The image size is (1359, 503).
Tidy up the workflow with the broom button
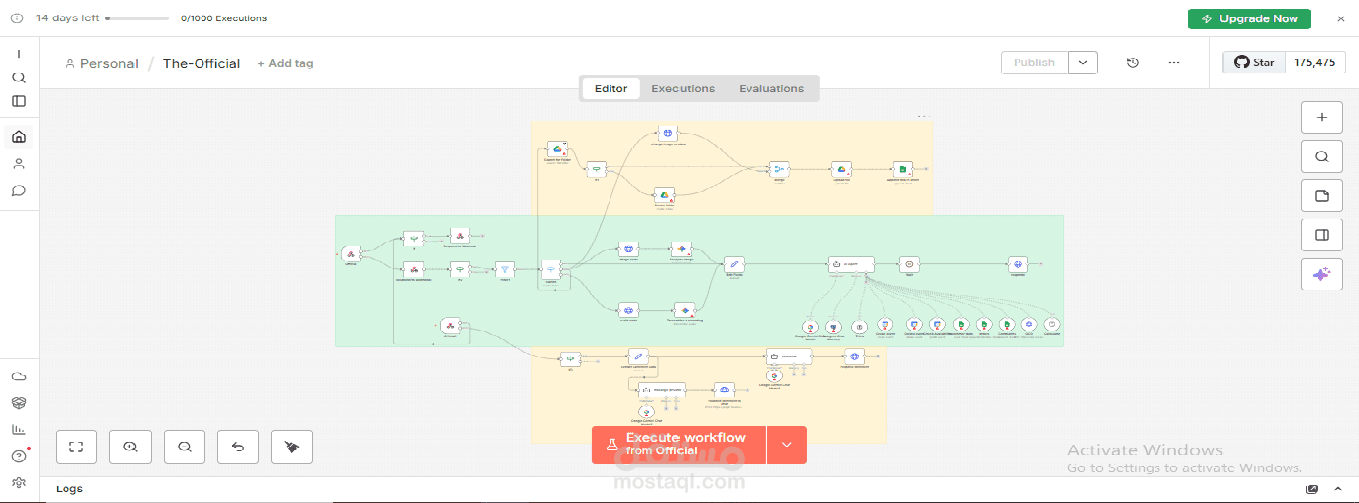pyautogui.click(x=292, y=447)
